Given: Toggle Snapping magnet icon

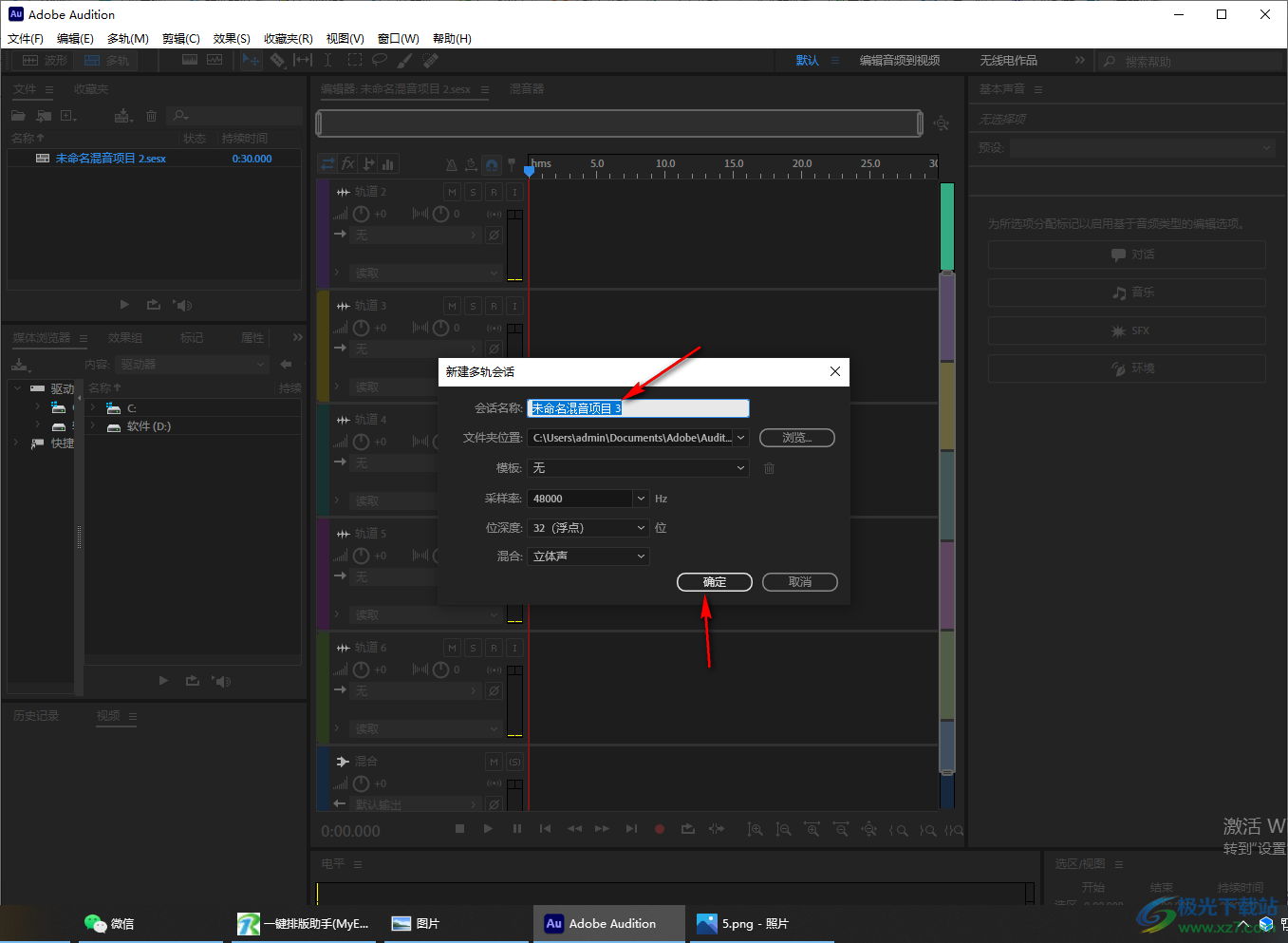Looking at the screenshot, I should coord(491,164).
